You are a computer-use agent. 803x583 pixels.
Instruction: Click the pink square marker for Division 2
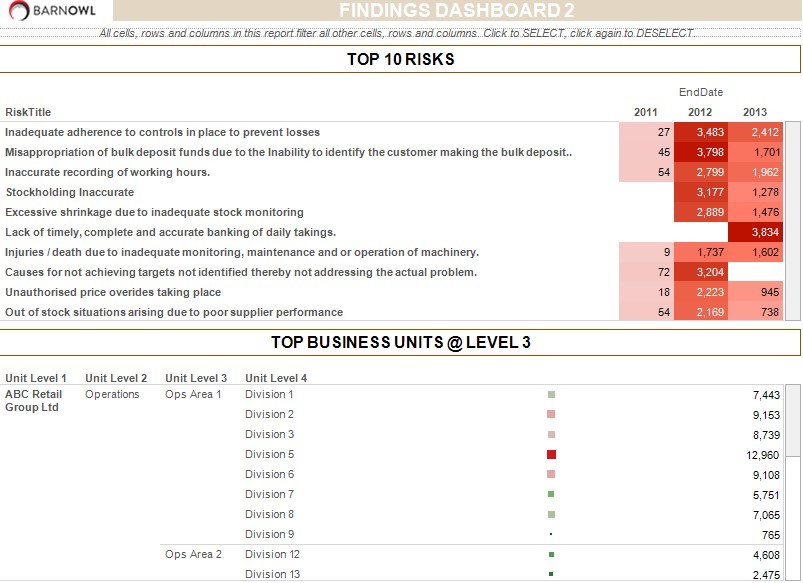551,414
